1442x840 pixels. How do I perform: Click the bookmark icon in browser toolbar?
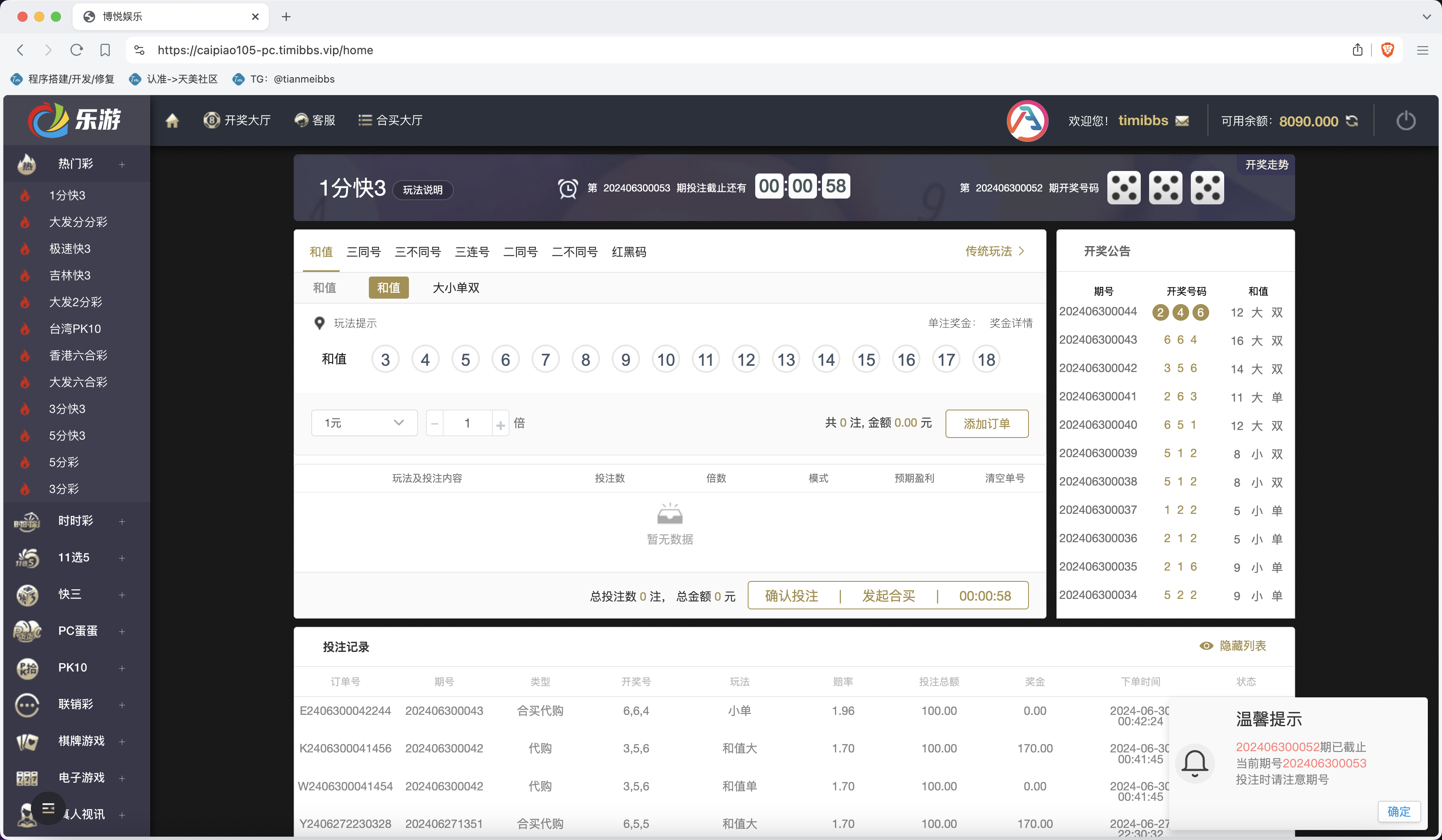click(105, 50)
